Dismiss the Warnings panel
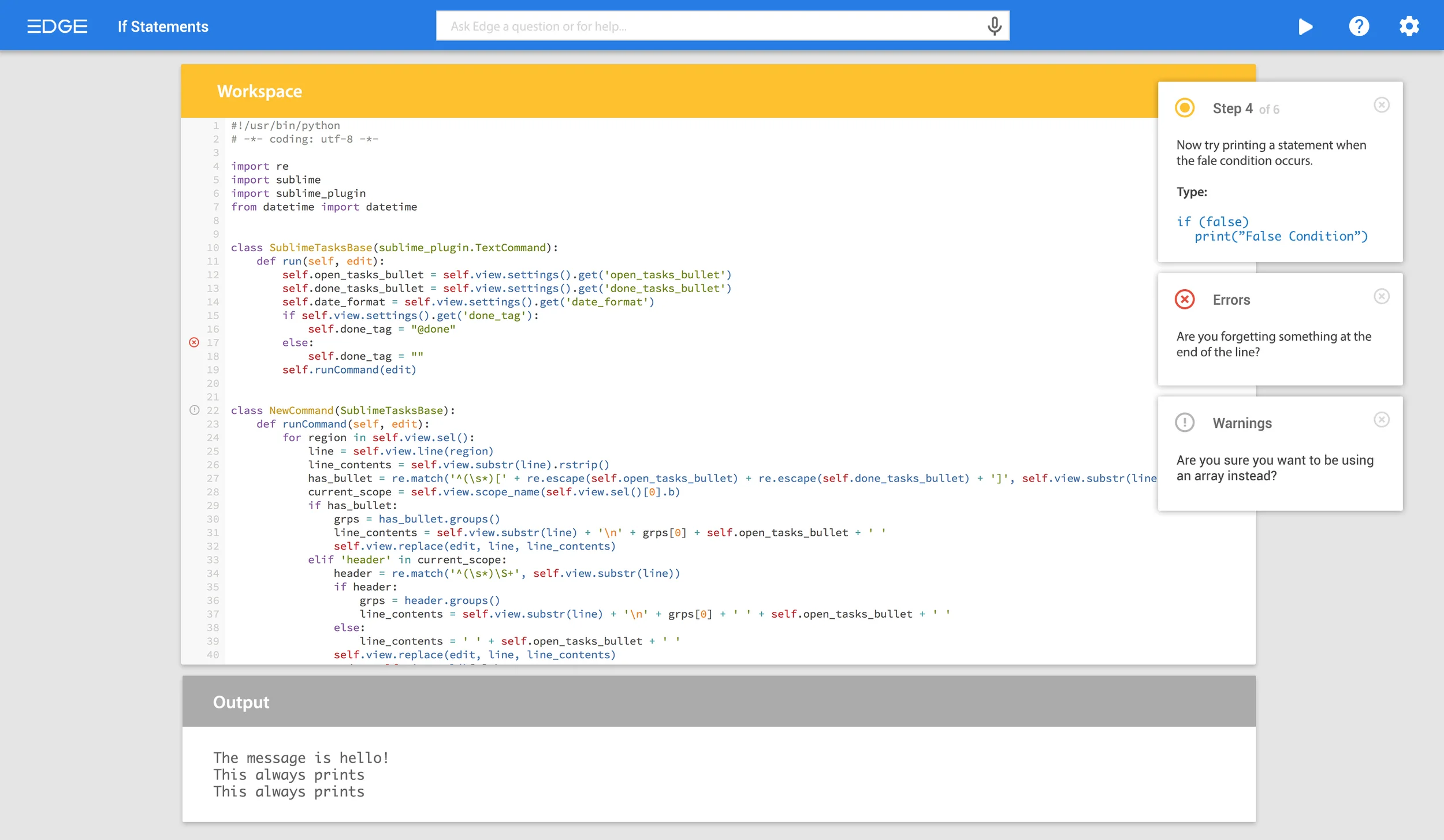The height and width of the screenshot is (840, 1444). pos(1381,420)
